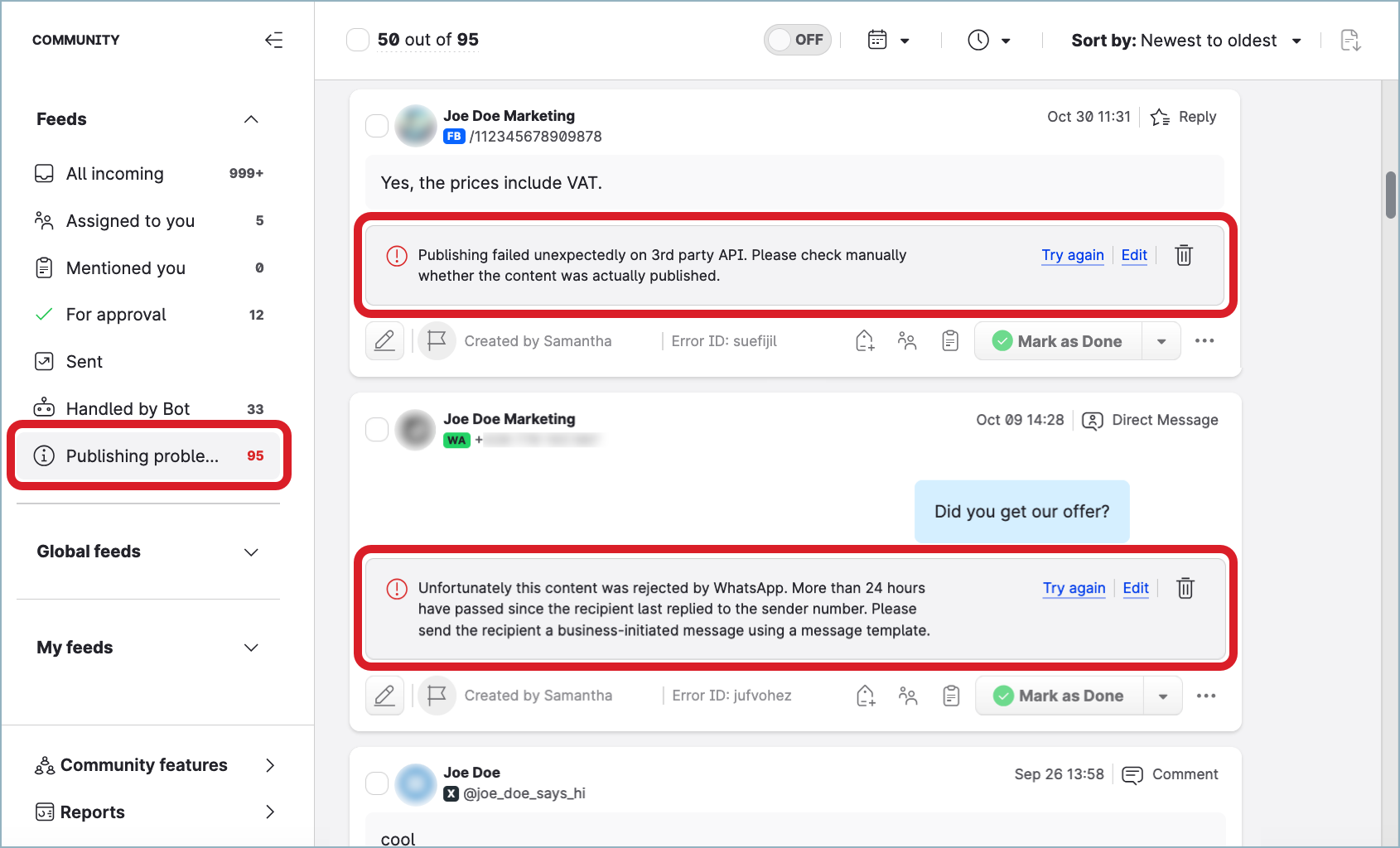Check the select-all checkbox beside 50 out of 95
The image size is (1400, 848).
358,40
